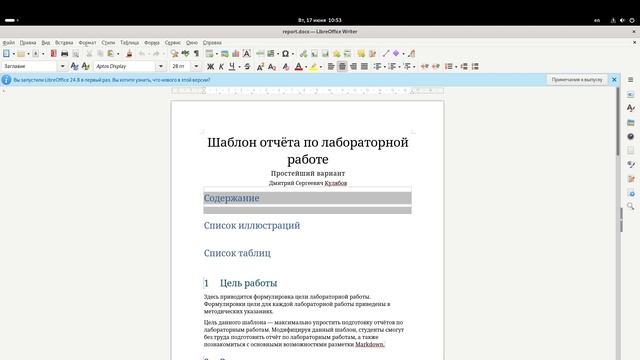Align paragraph to the right
The height and width of the screenshot is (360, 640).
tap(353, 66)
